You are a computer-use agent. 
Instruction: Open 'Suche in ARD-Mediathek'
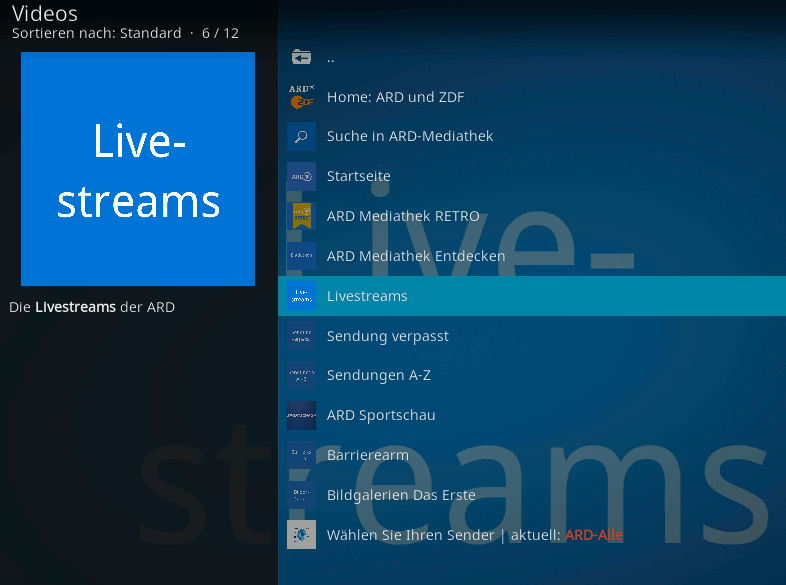coord(532,136)
